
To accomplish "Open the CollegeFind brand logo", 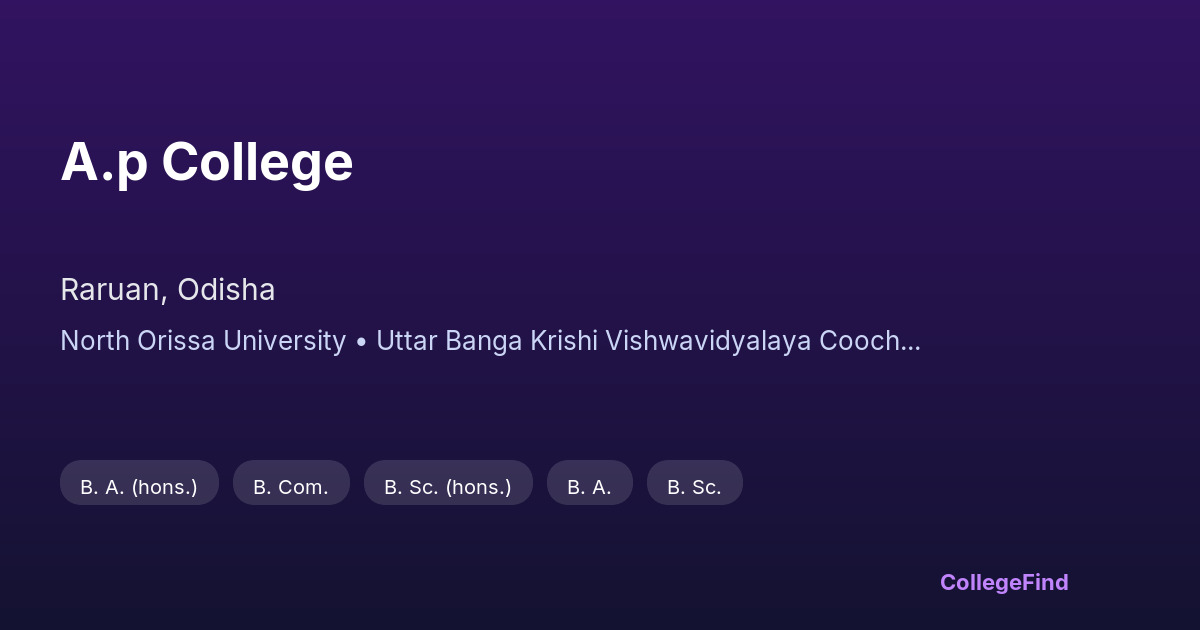I will point(1004,582).
